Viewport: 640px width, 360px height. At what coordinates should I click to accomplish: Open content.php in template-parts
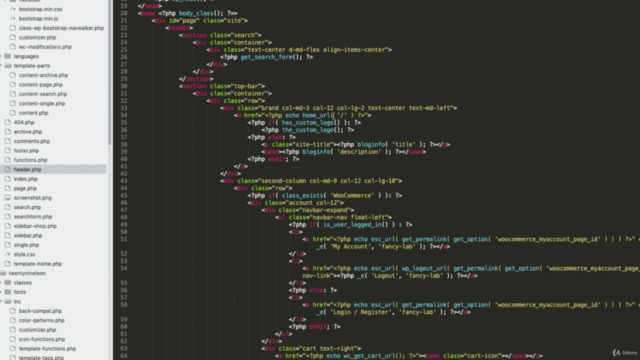(x=33, y=113)
